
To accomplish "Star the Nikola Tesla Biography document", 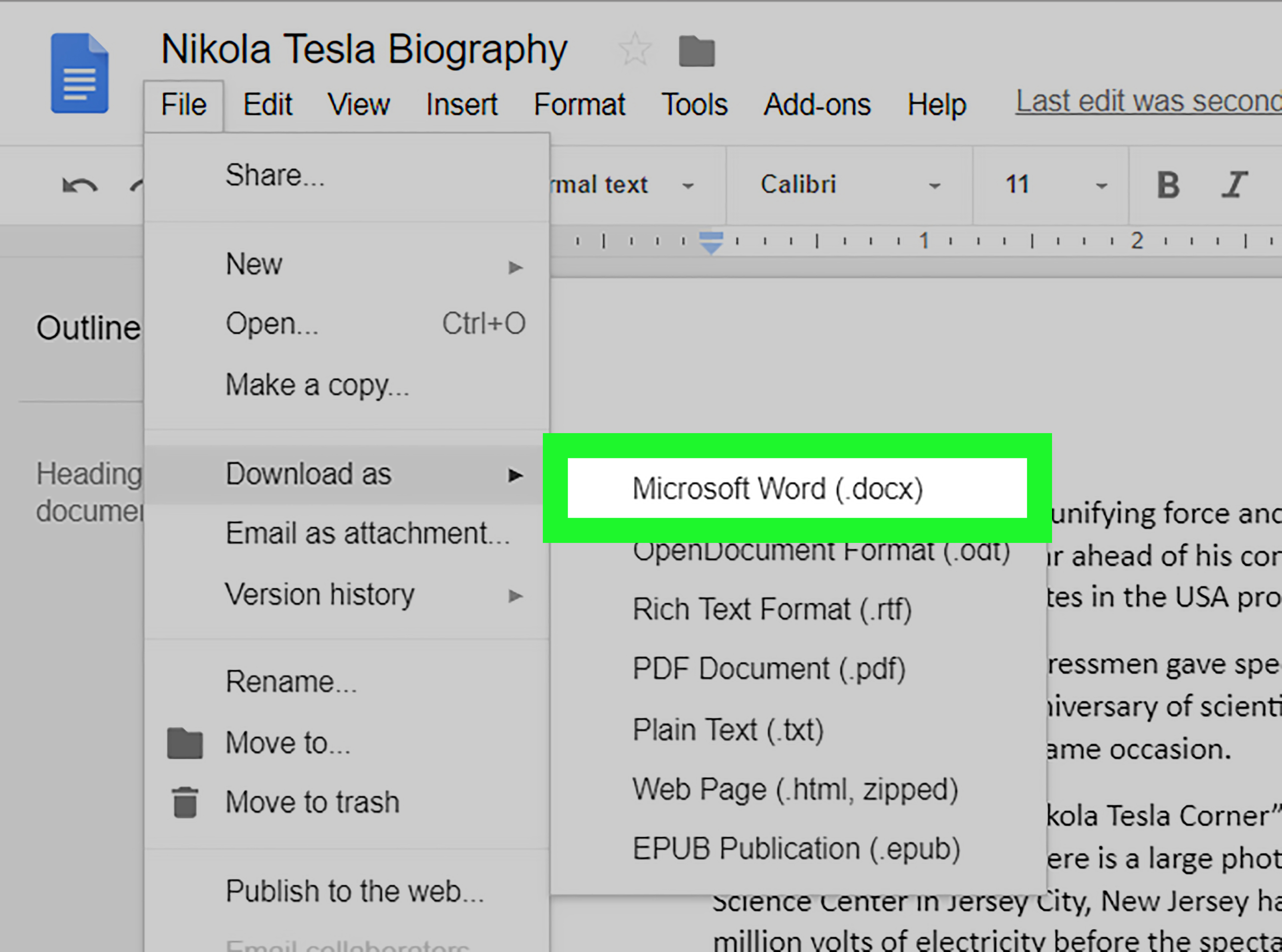I will pyautogui.click(x=635, y=49).
